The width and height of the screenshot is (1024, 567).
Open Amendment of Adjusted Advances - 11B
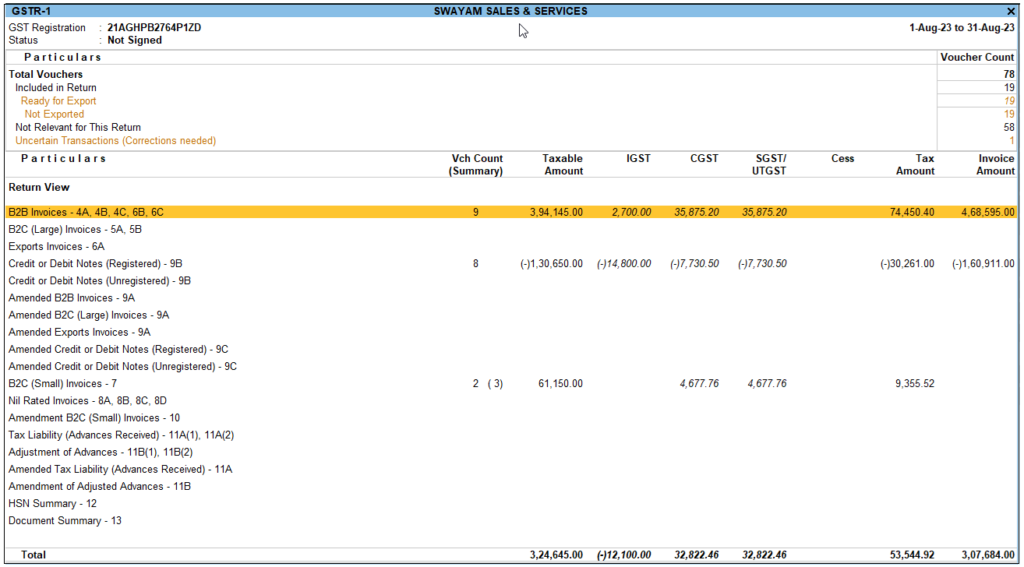coord(99,486)
